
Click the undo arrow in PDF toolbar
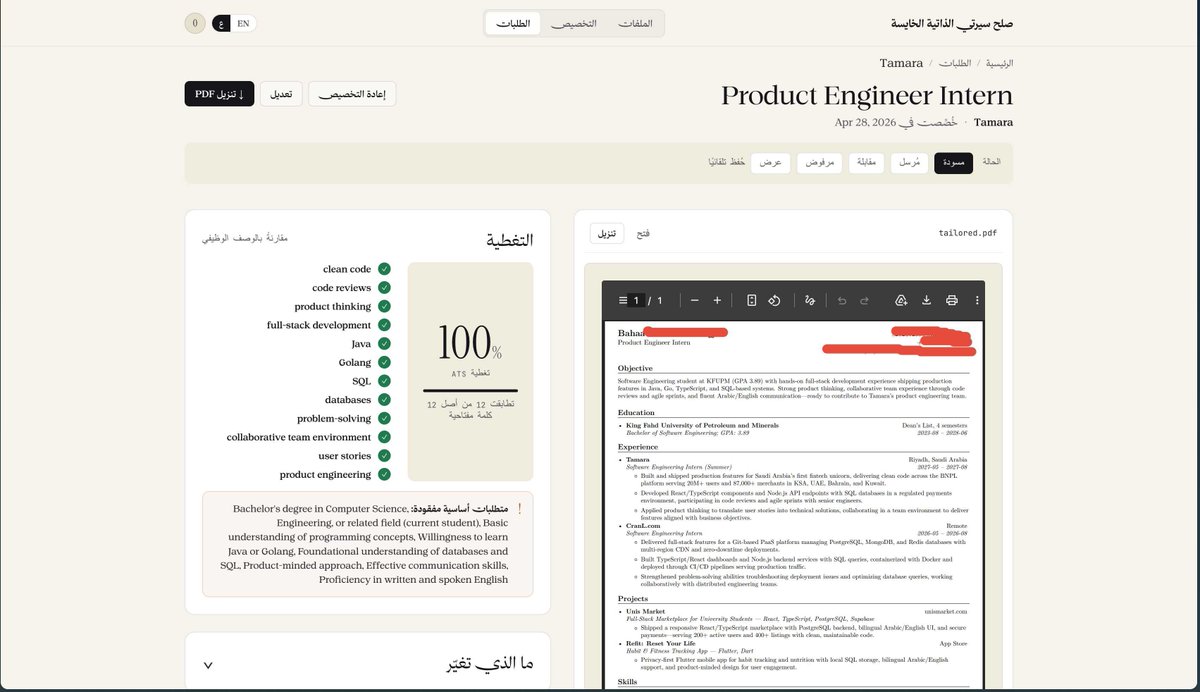[x=842, y=300]
